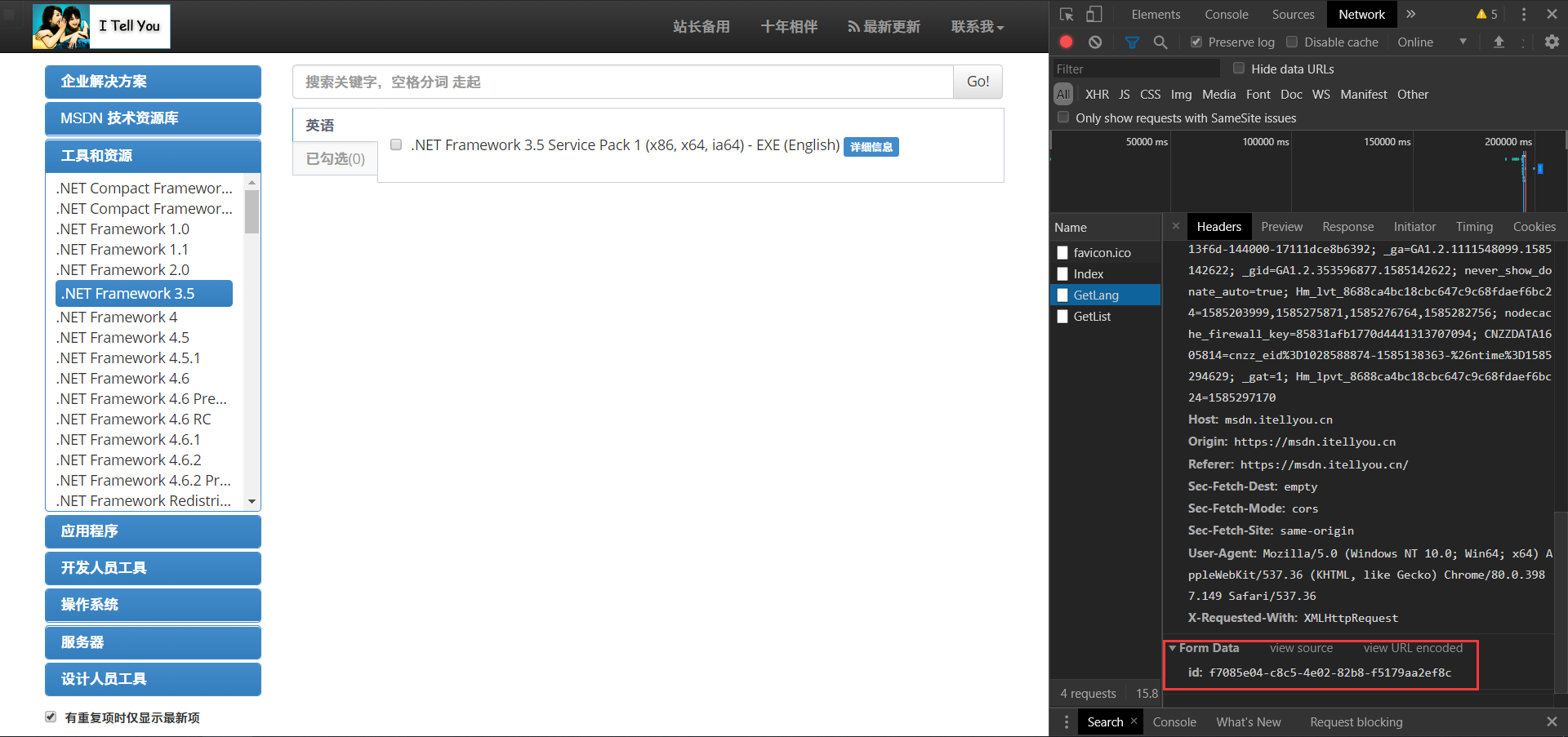Image resolution: width=1568 pixels, height=737 pixels.
Task: Show more DevTools tabs with double chevron
Action: point(1410,15)
